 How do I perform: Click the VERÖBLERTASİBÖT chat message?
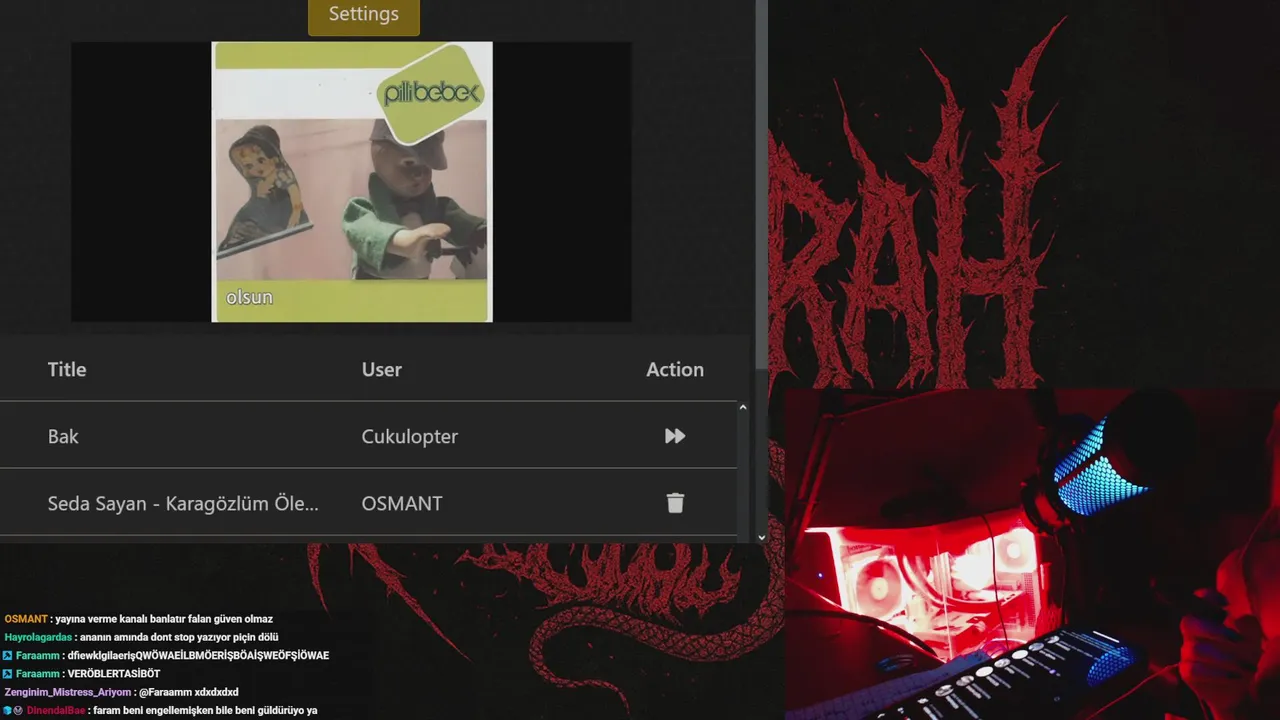114,674
